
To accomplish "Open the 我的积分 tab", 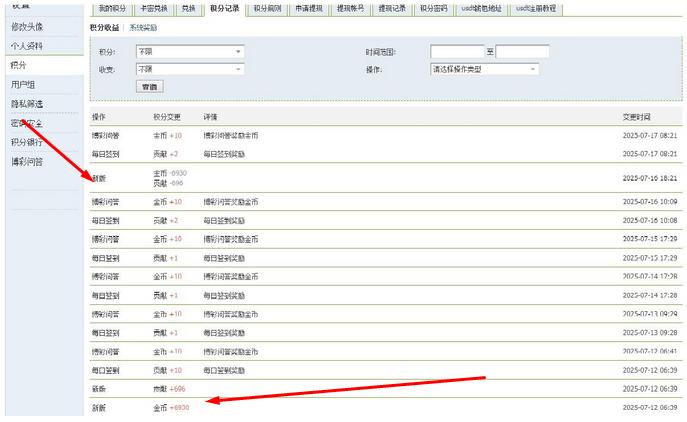I will (x=112, y=8).
